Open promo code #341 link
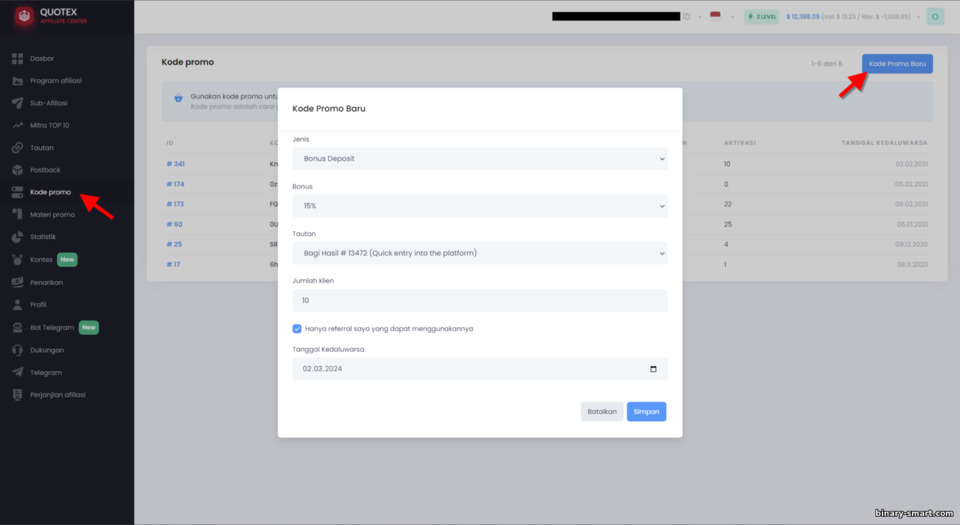This screenshot has height=525, width=960. click(175, 164)
